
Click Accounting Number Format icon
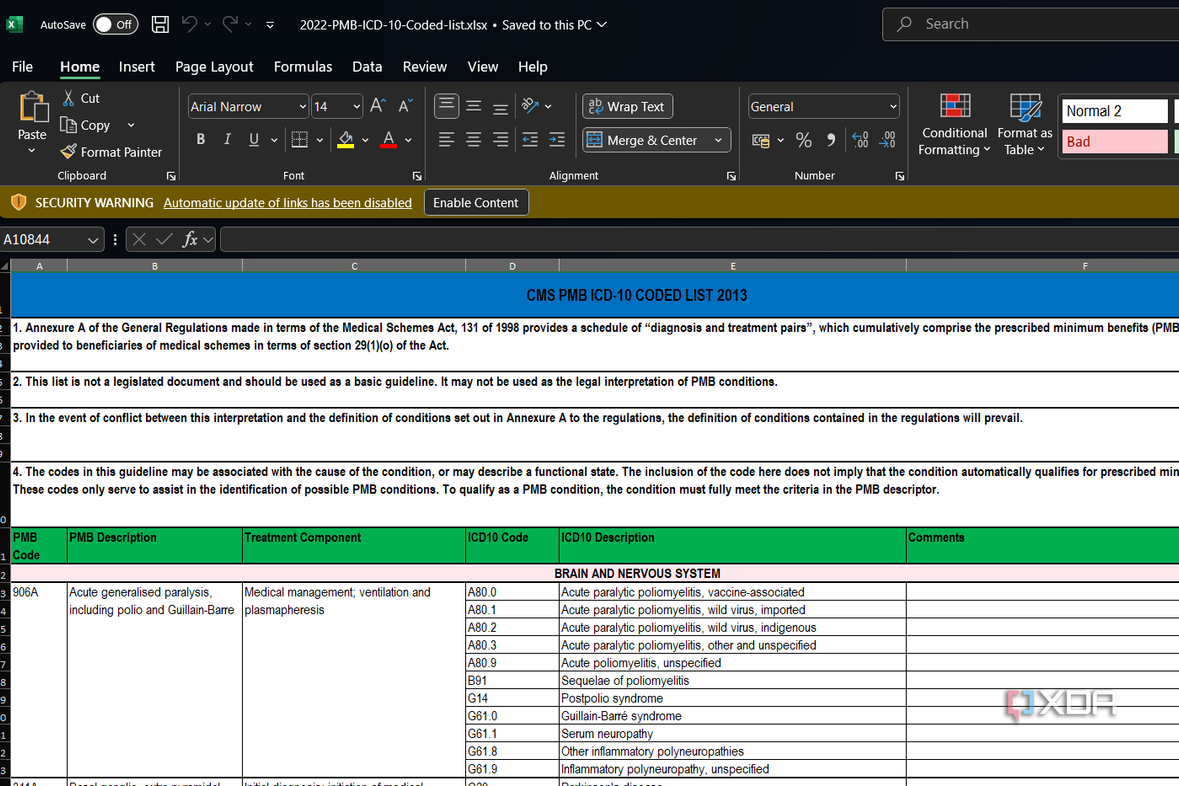761,140
